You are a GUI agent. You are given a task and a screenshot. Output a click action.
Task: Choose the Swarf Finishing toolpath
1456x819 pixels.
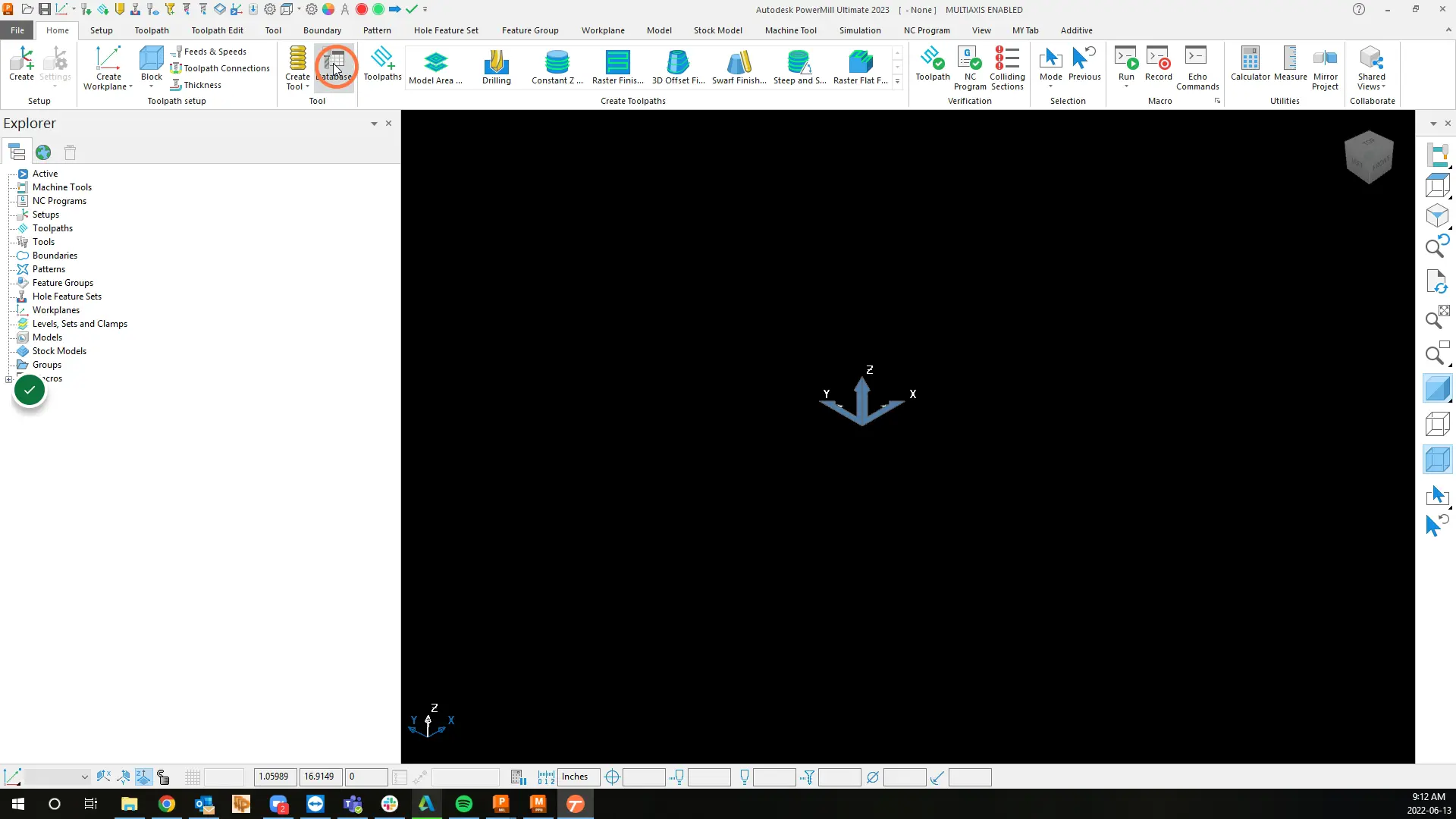point(739,67)
